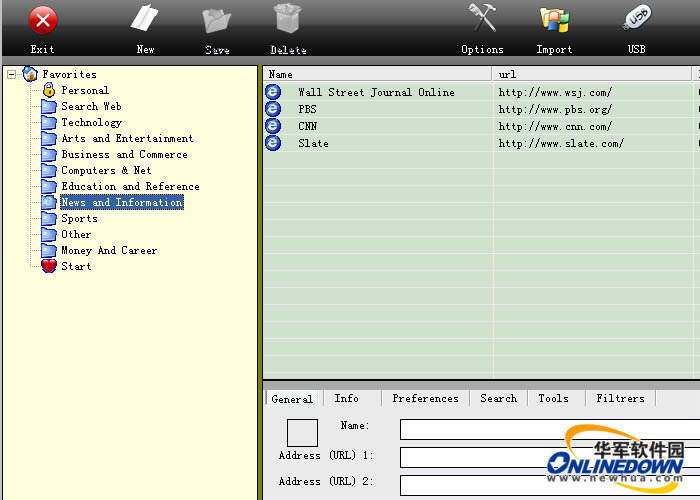
Task: Click the Sports folder icon
Action: click(x=49, y=218)
